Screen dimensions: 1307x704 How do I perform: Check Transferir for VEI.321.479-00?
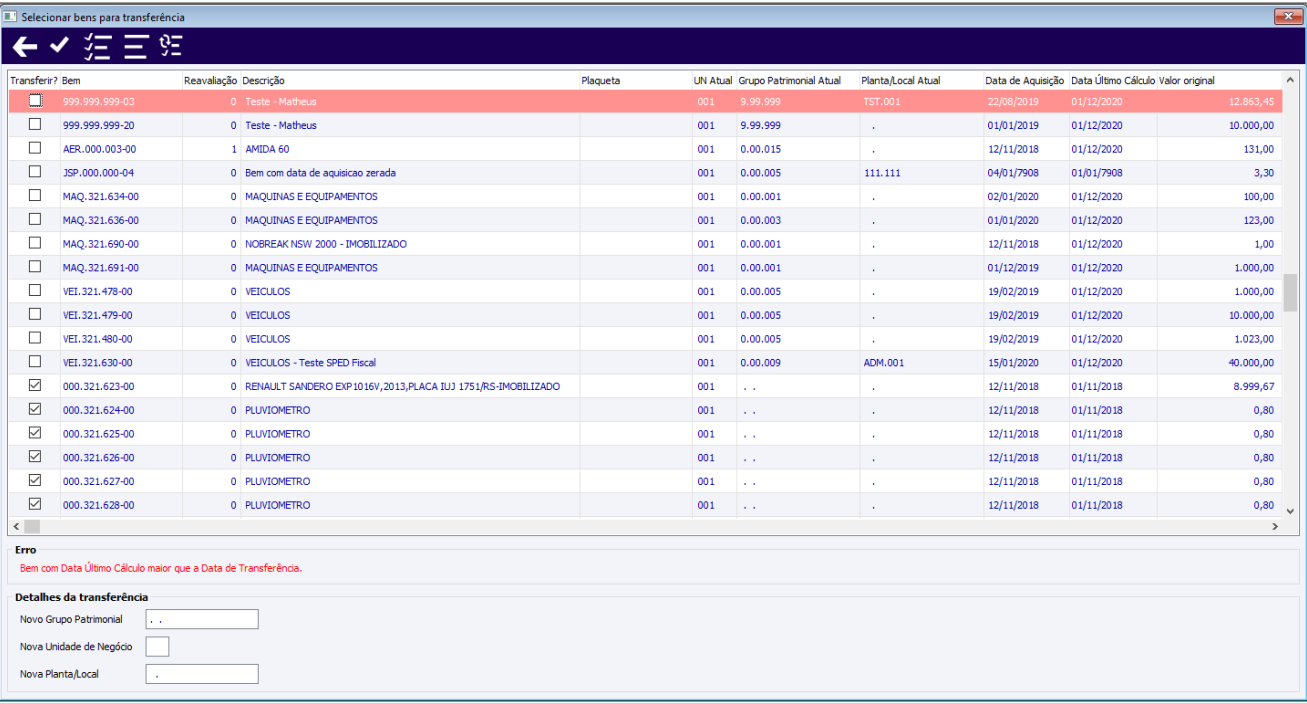35,314
